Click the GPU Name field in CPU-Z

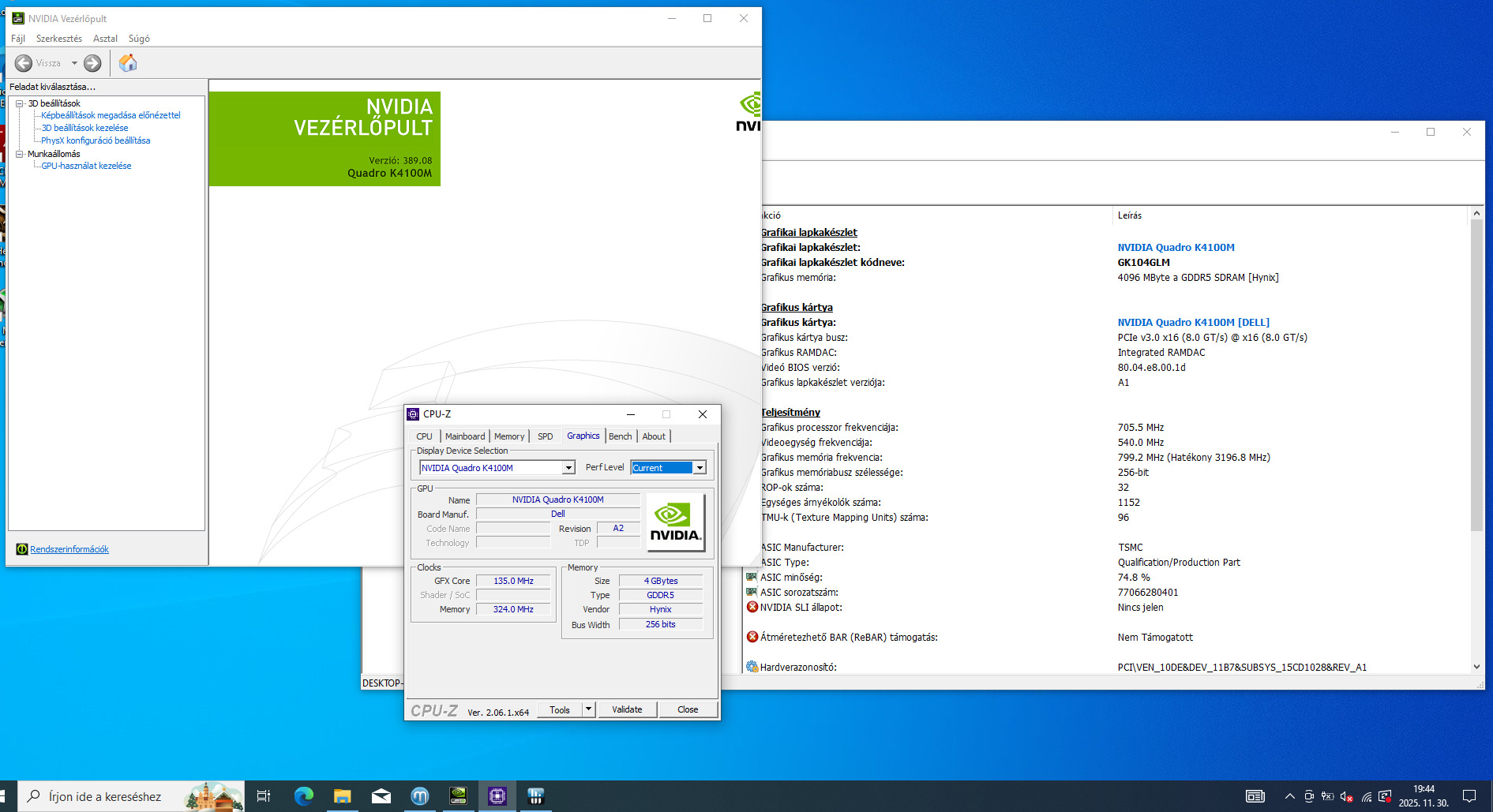[558, 500]
